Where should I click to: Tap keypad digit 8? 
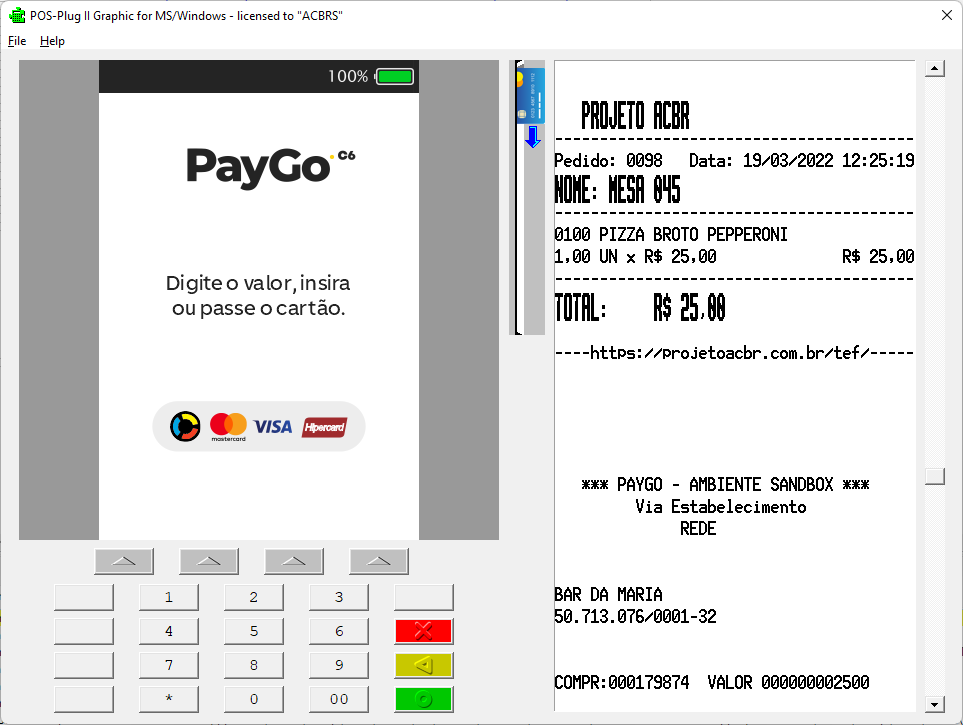click(x=254, y=665)
